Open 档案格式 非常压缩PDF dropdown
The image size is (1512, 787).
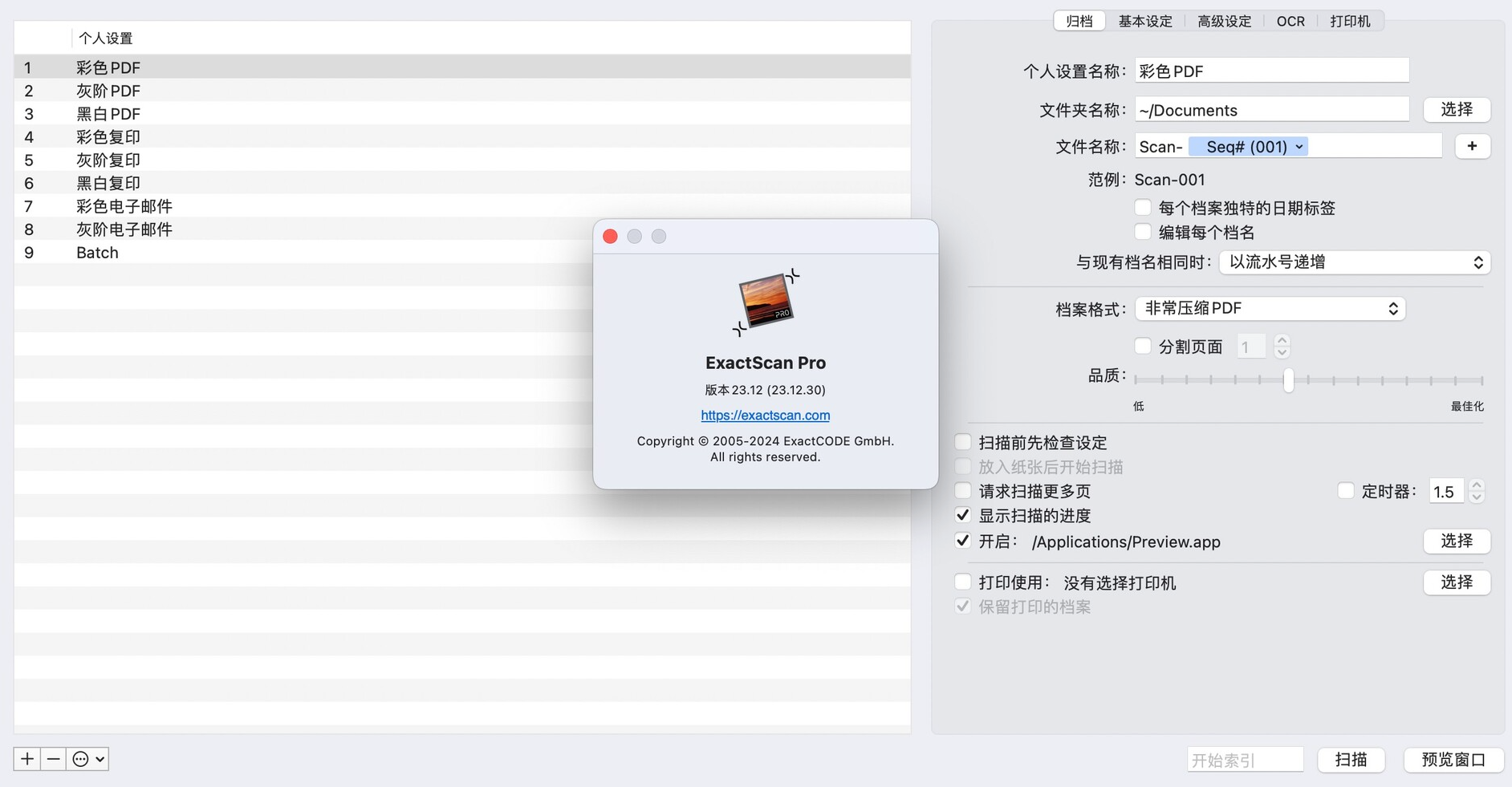(x=1270, y=308)
